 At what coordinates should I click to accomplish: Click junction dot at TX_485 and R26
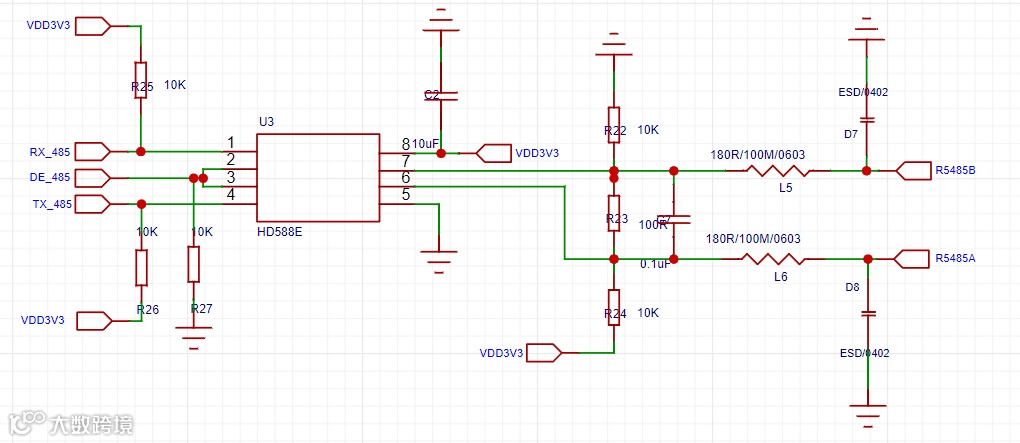click(141, 204)
